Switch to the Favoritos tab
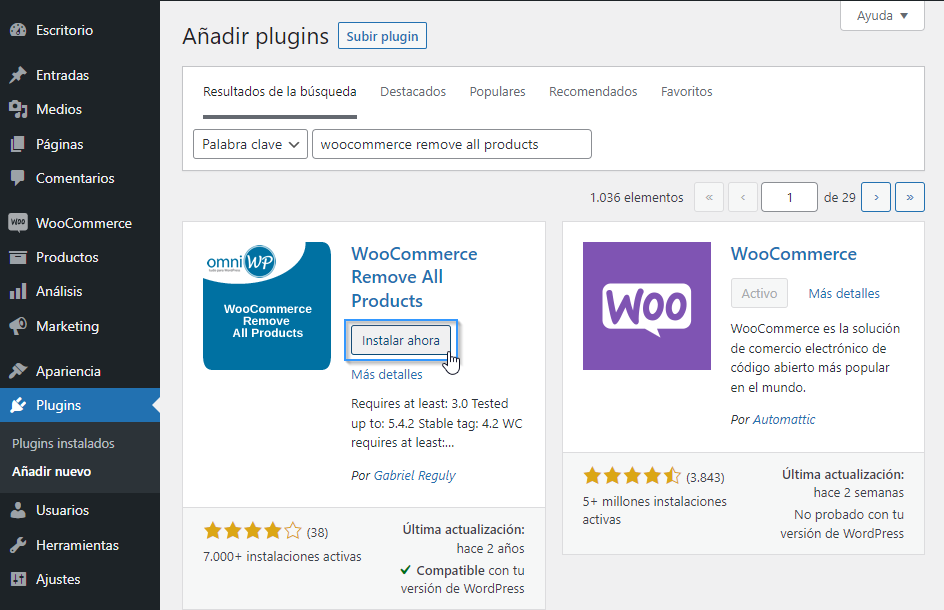 (x=686, y=92)
